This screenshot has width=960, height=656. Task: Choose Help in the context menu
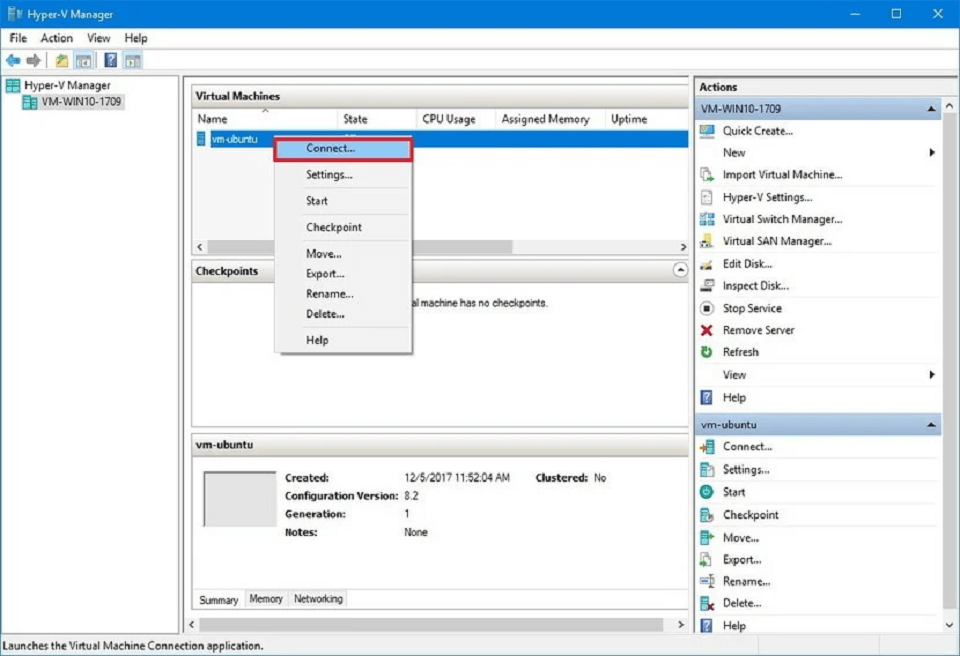(x=343, y=340)
